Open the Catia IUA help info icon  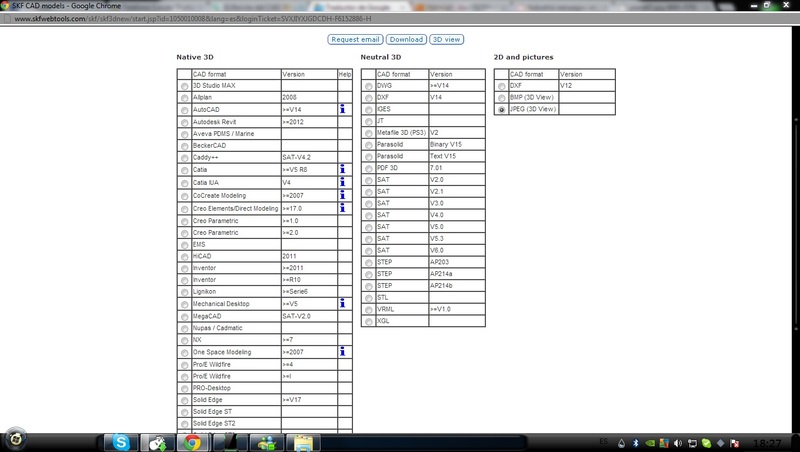click(x=342, y=182)
